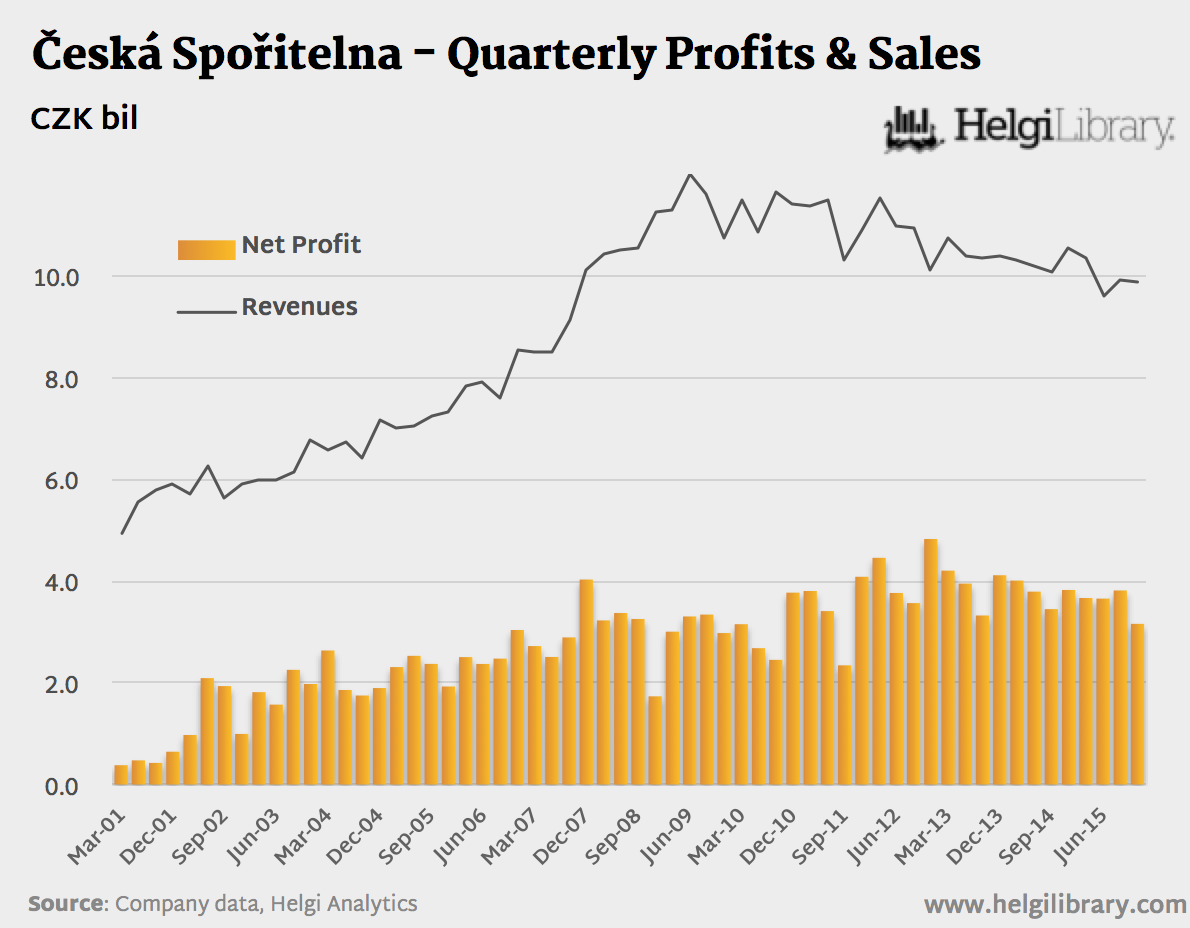Open the www.helgilibrary.com link
The height and width of the screenshot is (928, 1190).
point(1055,905)
